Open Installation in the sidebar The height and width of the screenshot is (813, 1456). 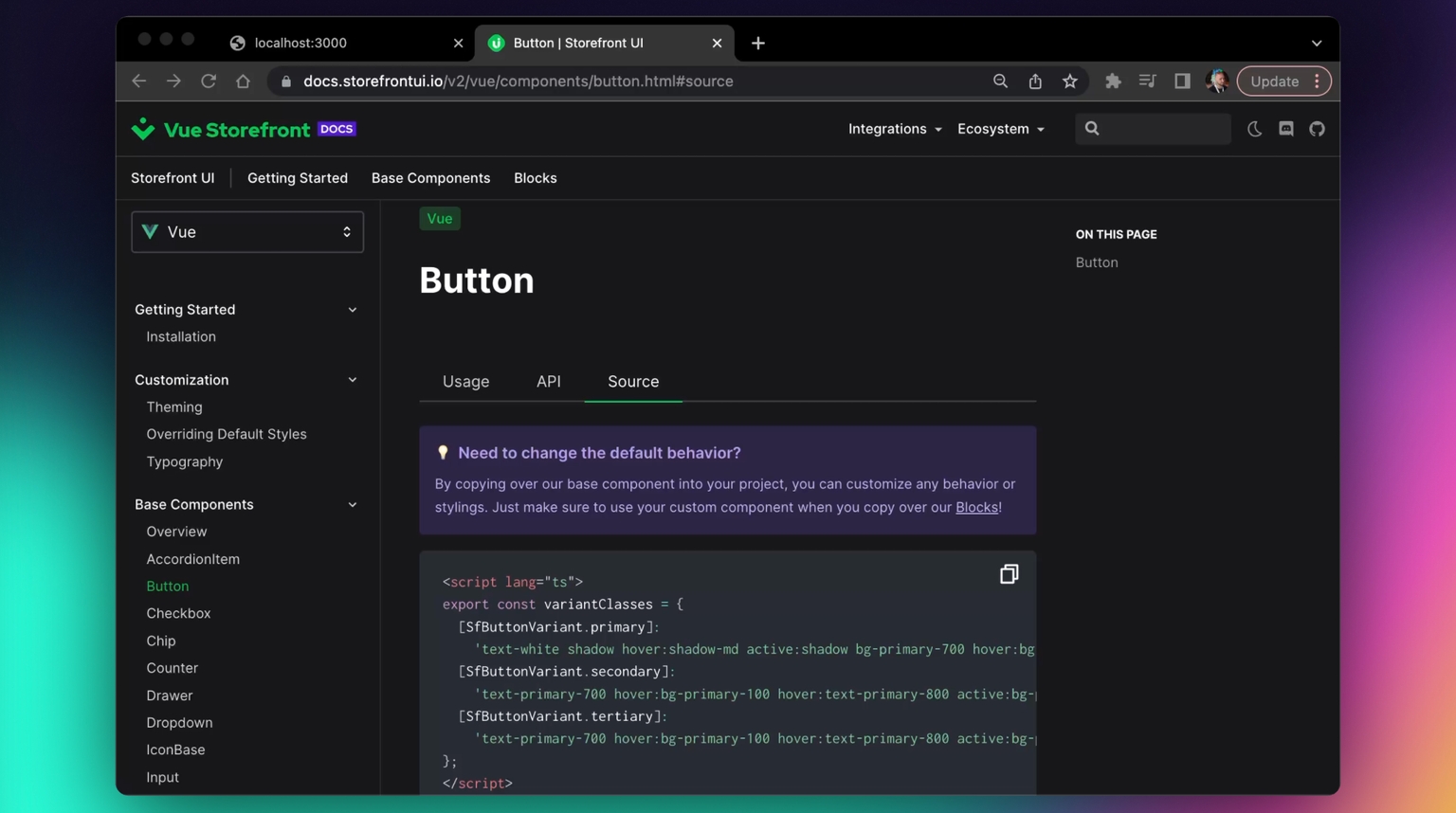pyautogui.click(x=181, y=337)
